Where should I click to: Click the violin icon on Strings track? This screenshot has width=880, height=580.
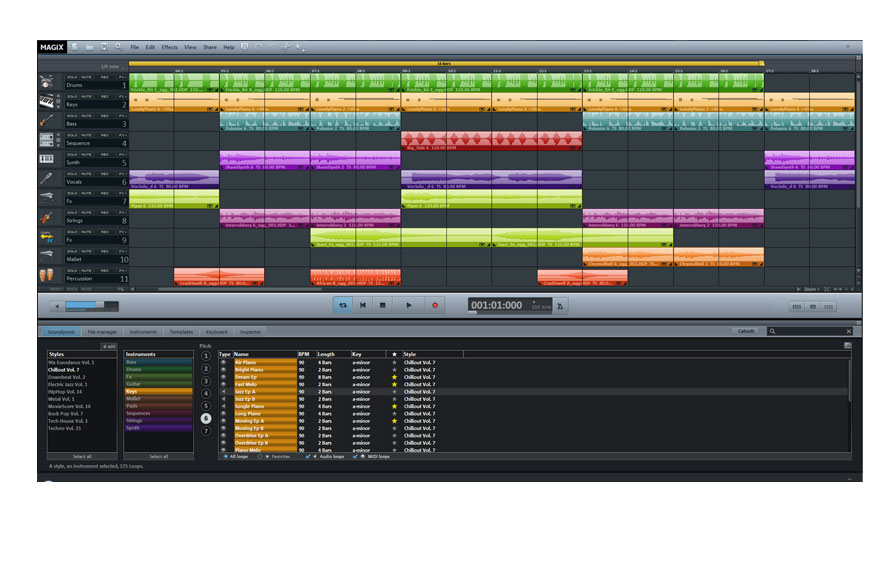point(47,218)
